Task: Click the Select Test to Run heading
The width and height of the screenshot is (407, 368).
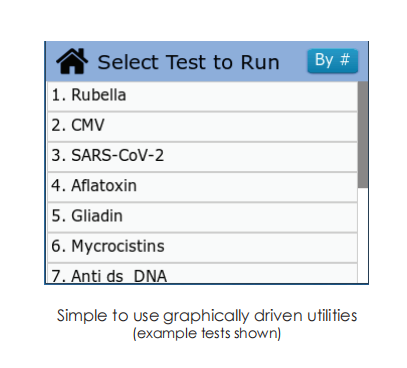Action: (x=188, y=62)
